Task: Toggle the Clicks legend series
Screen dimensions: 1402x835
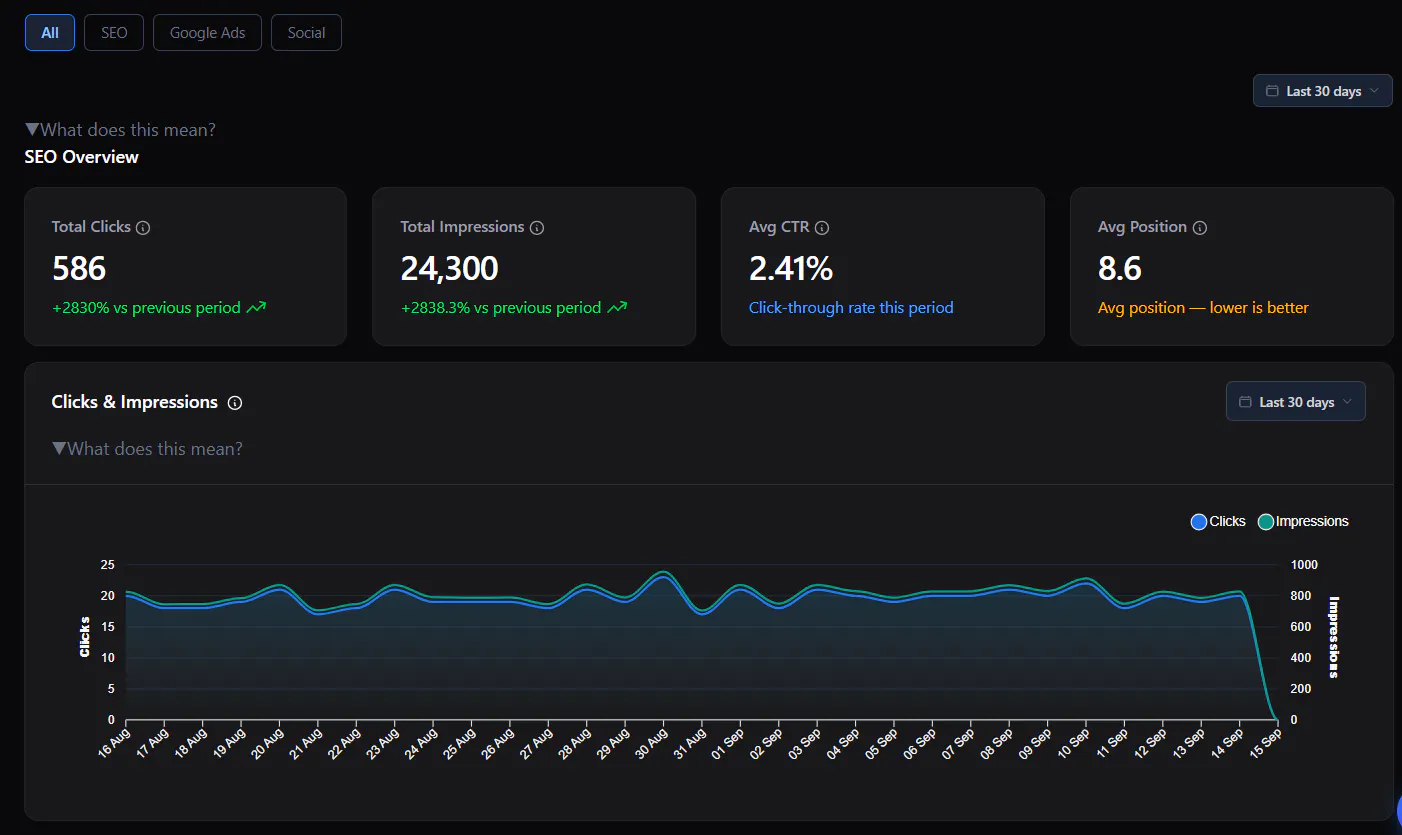Action: pos(1218,521)
